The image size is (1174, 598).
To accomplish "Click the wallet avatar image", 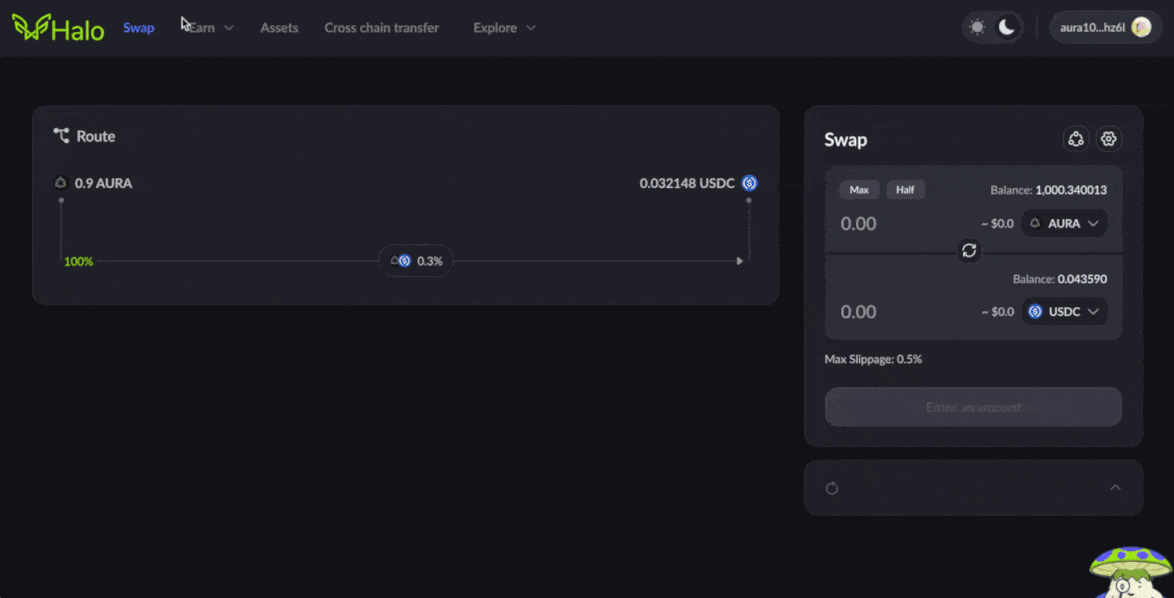I will 1141,28.
